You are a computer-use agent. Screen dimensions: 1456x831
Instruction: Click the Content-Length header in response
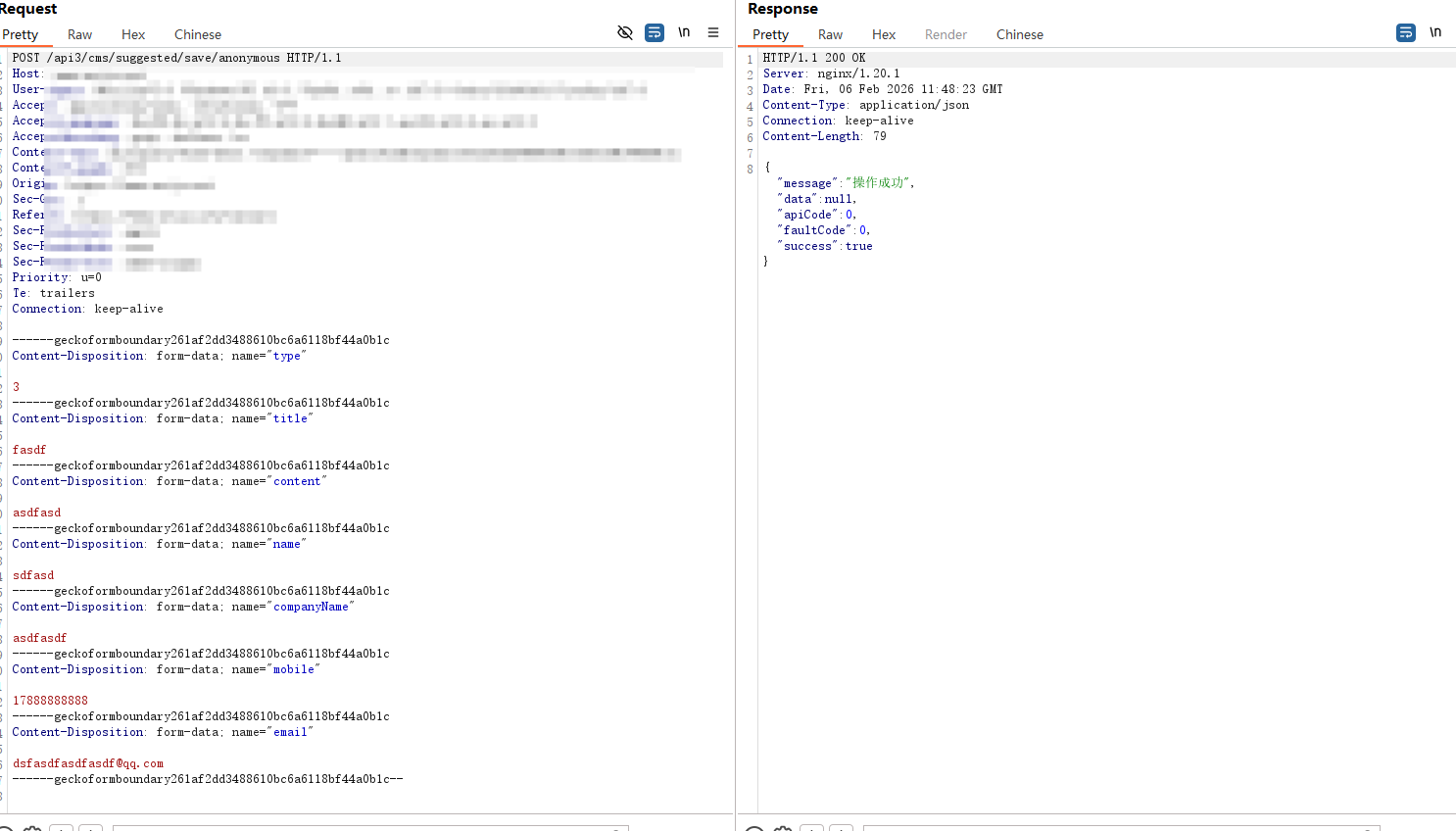coord(811,136)
